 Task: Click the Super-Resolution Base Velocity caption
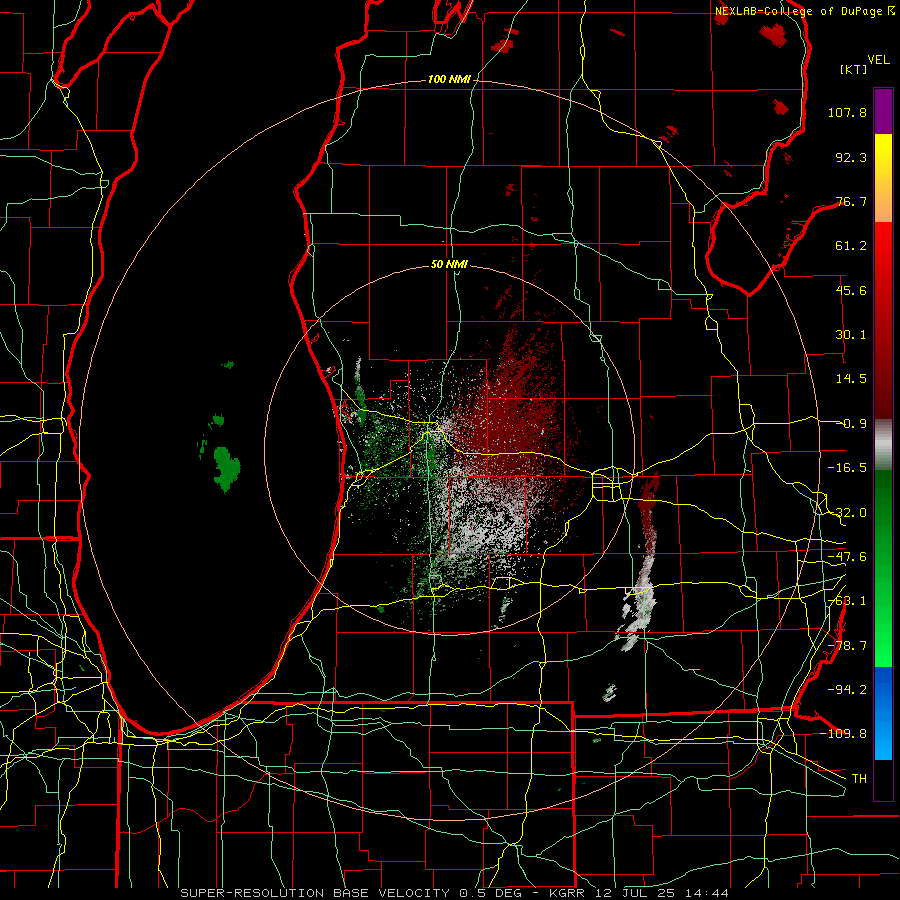454,893
